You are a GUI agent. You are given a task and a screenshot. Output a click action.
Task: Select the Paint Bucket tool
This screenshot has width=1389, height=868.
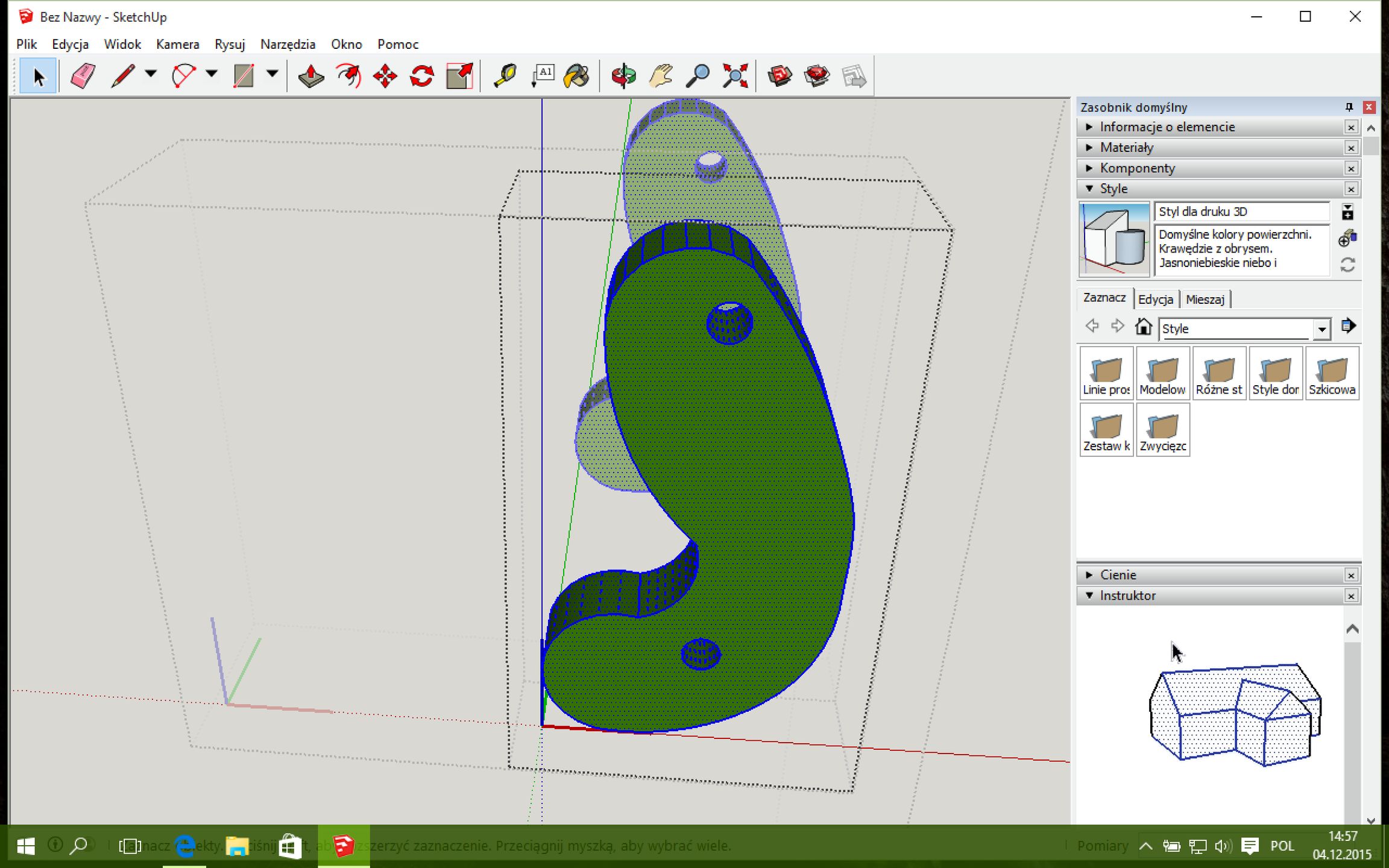point(576,77)
